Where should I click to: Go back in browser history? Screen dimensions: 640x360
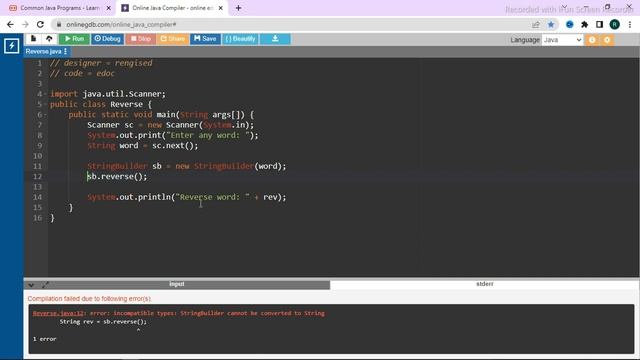click(10, 24)
